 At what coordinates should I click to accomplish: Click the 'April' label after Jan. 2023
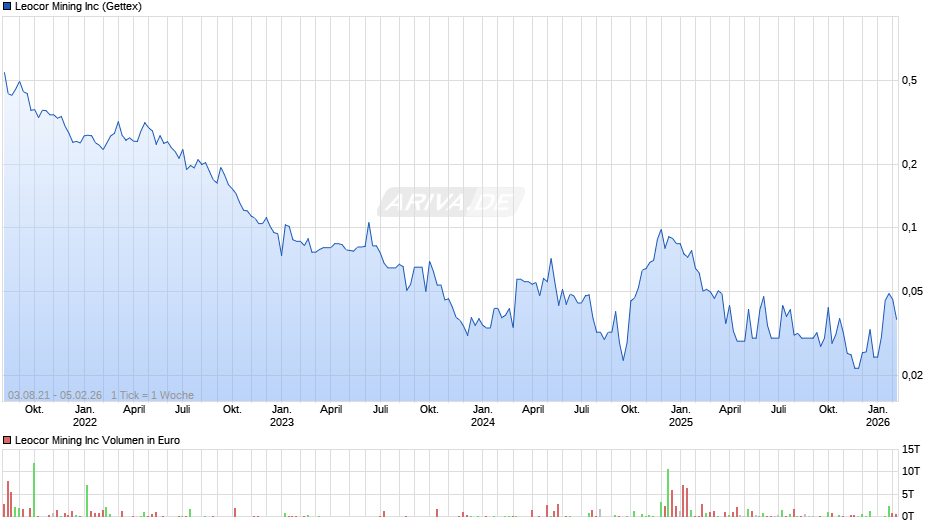coord(331,410)
